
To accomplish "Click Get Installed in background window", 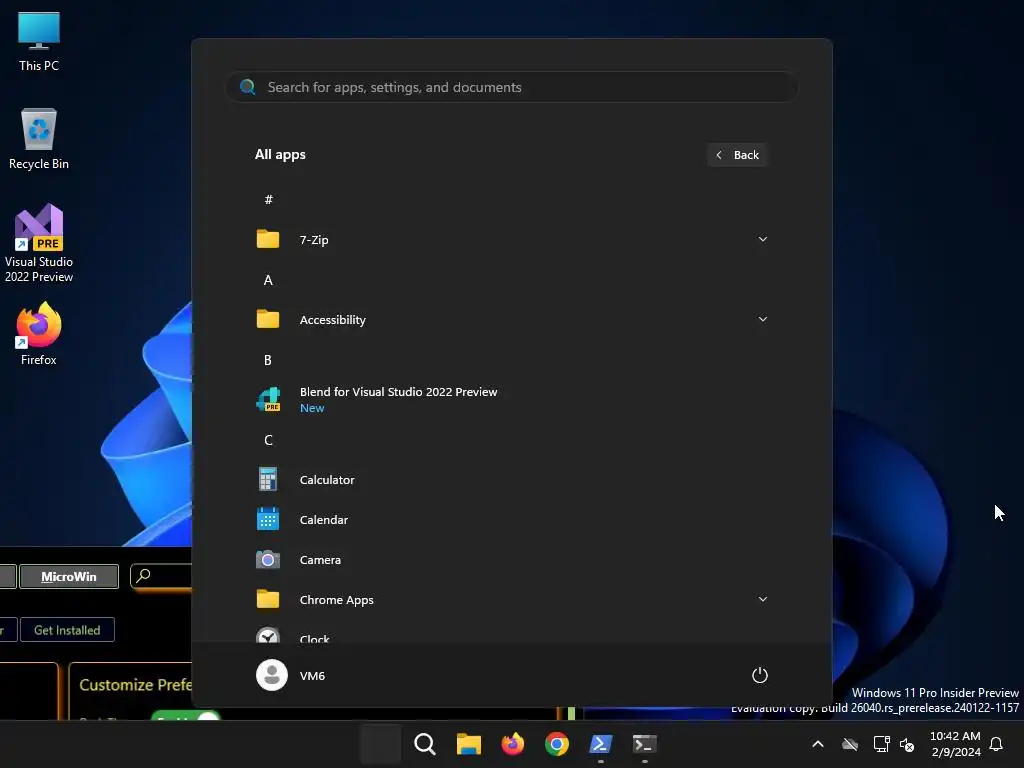I will (x=67, y=630).
